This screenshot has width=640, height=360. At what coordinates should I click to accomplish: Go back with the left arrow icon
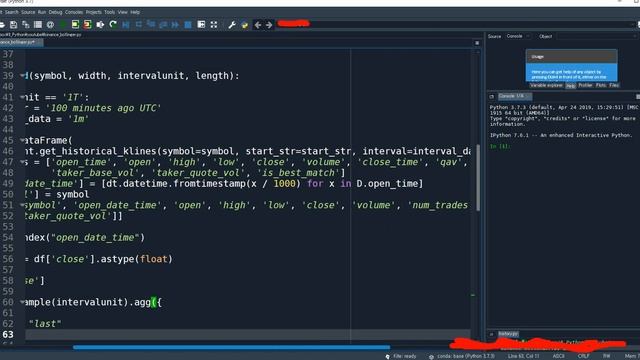click(258, 25)
